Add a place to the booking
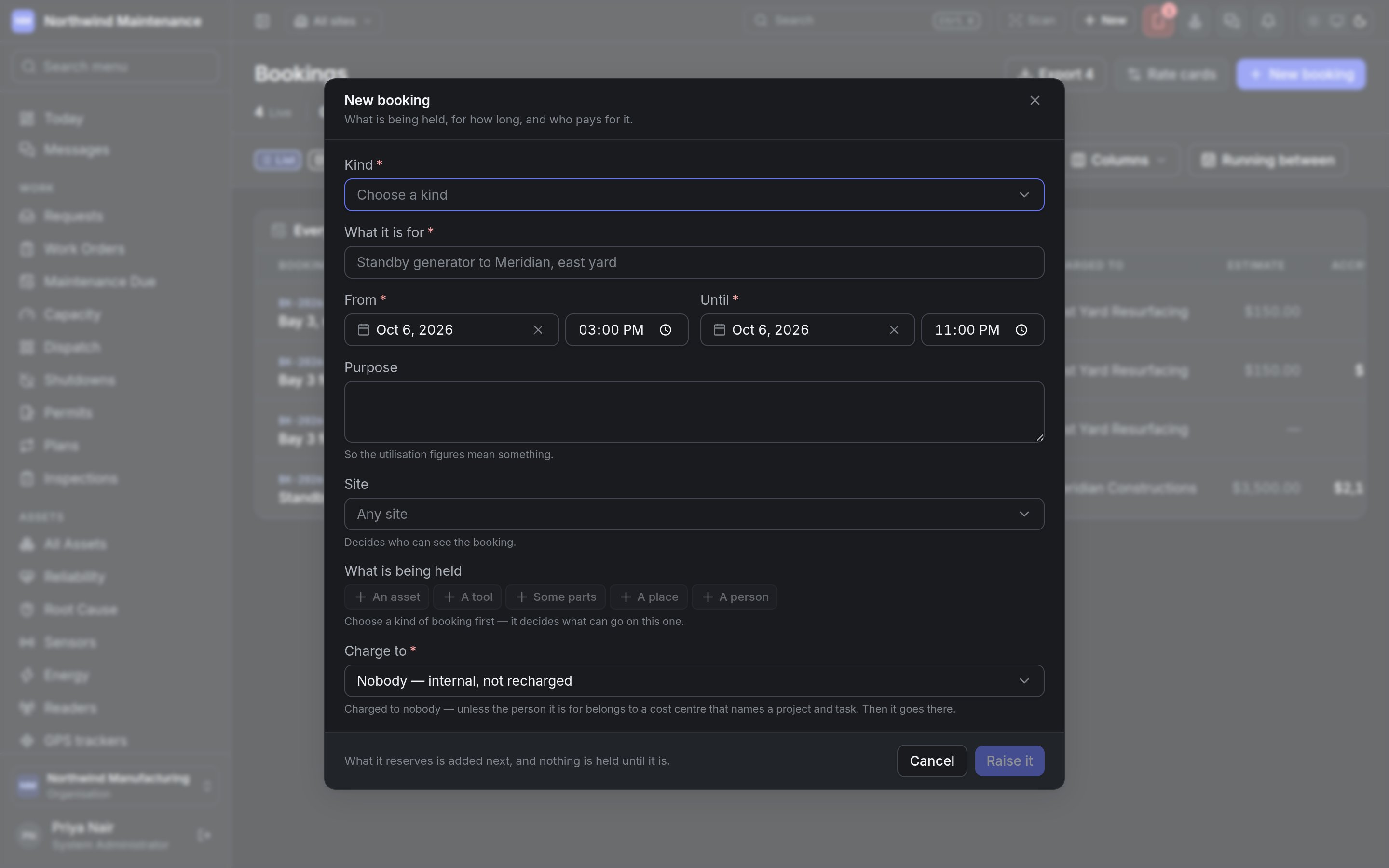This screenshot has height=868, width=1389. tap(649, 597)
